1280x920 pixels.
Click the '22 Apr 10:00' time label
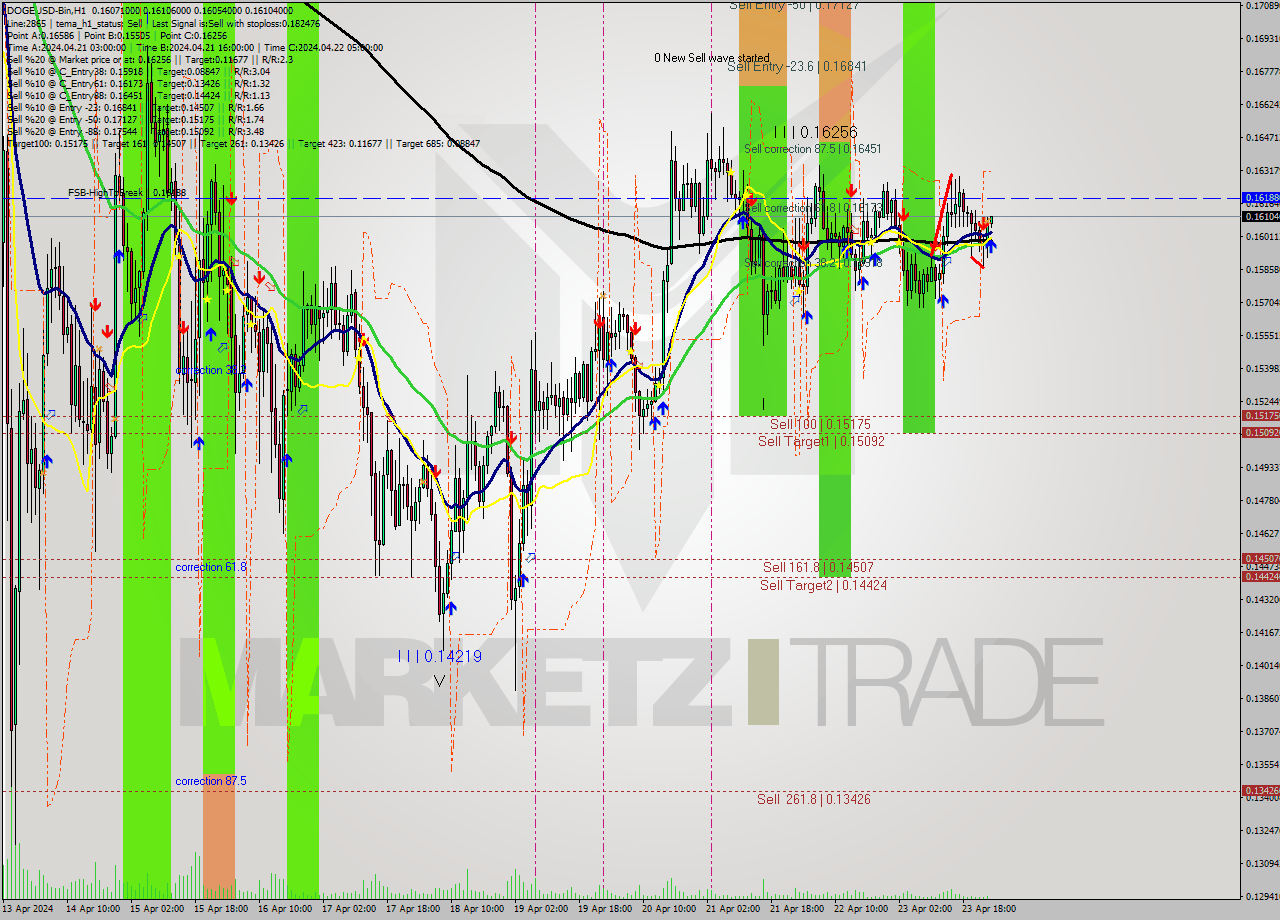[861, 909]
